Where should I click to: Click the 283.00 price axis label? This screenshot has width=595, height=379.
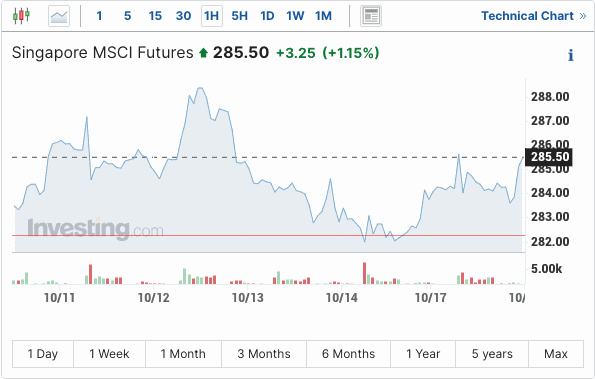click(x=550, y=217)
